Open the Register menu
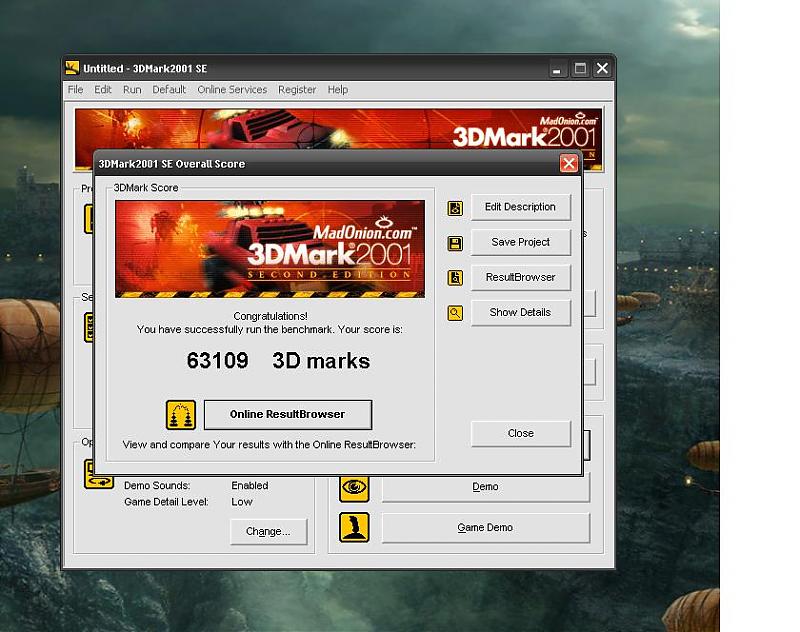Image resolution: width=800 pixels, height=632 pixels. click(297, 89)
